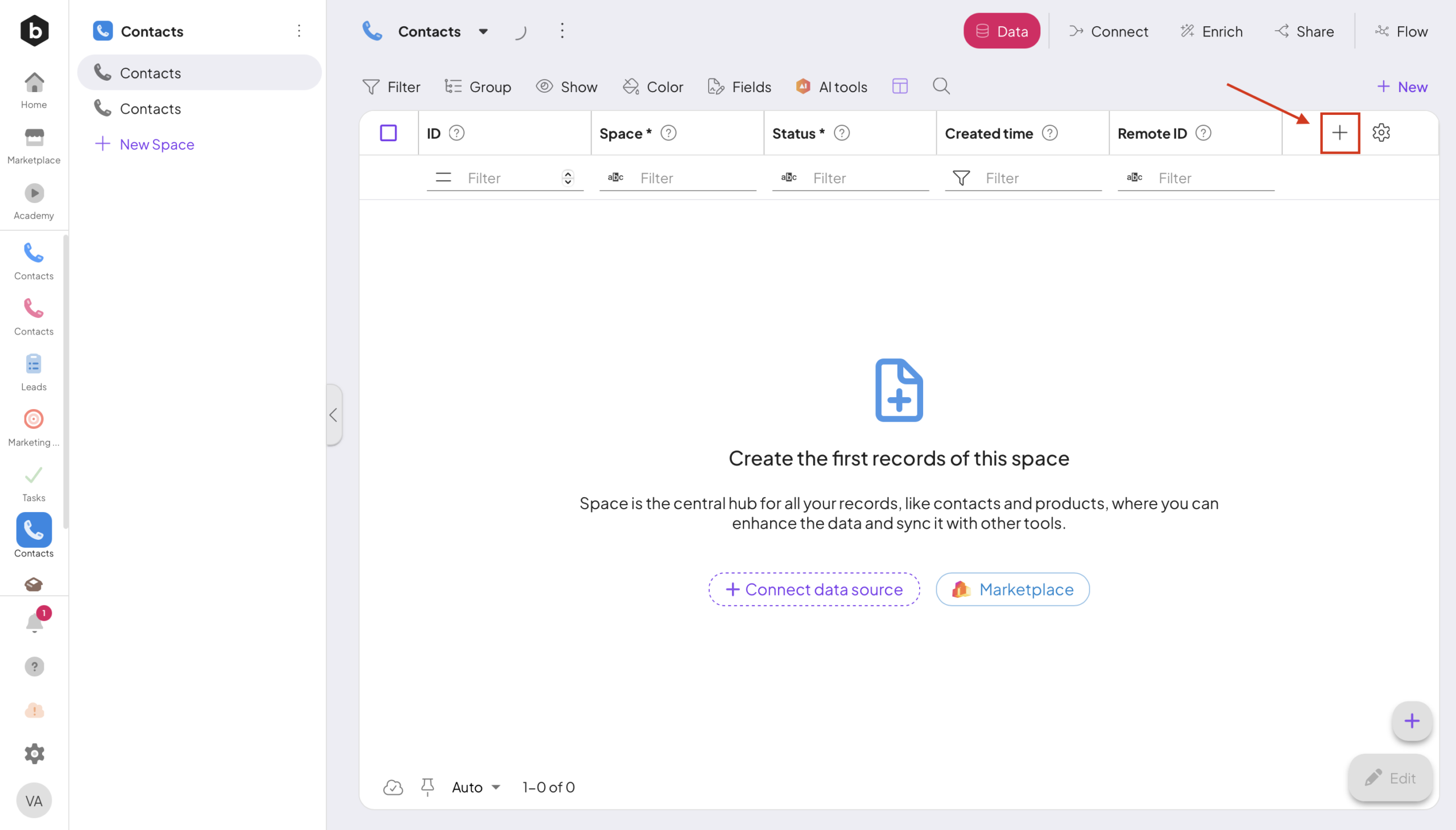Screen dimensions: 1456x830
Task: Collapse the left spaces side panel
Action: click(x=333, y=414)
